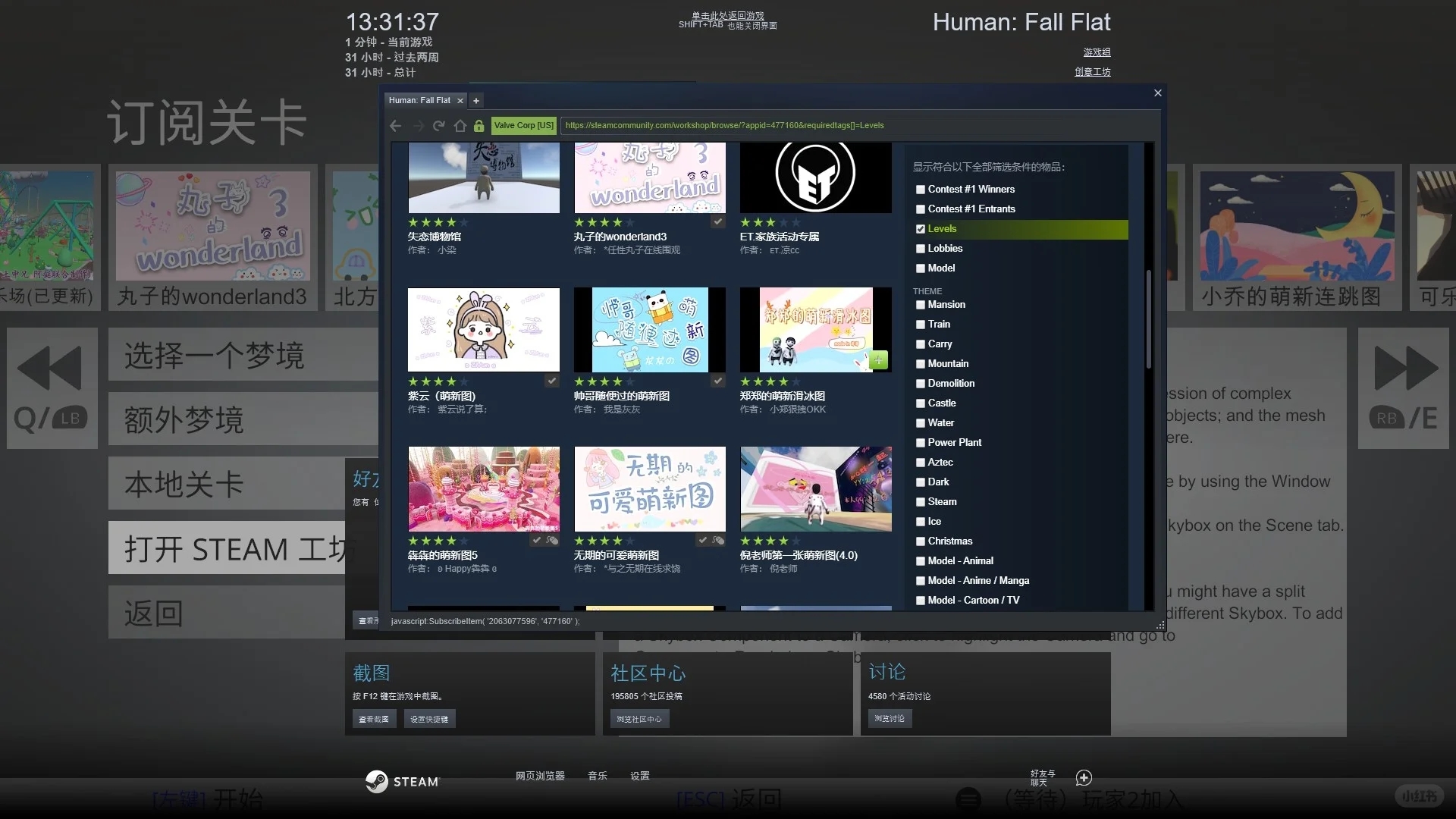1456x819 pixels.
Task: Reload the workshop page
Action: click(x=438, y=126)
